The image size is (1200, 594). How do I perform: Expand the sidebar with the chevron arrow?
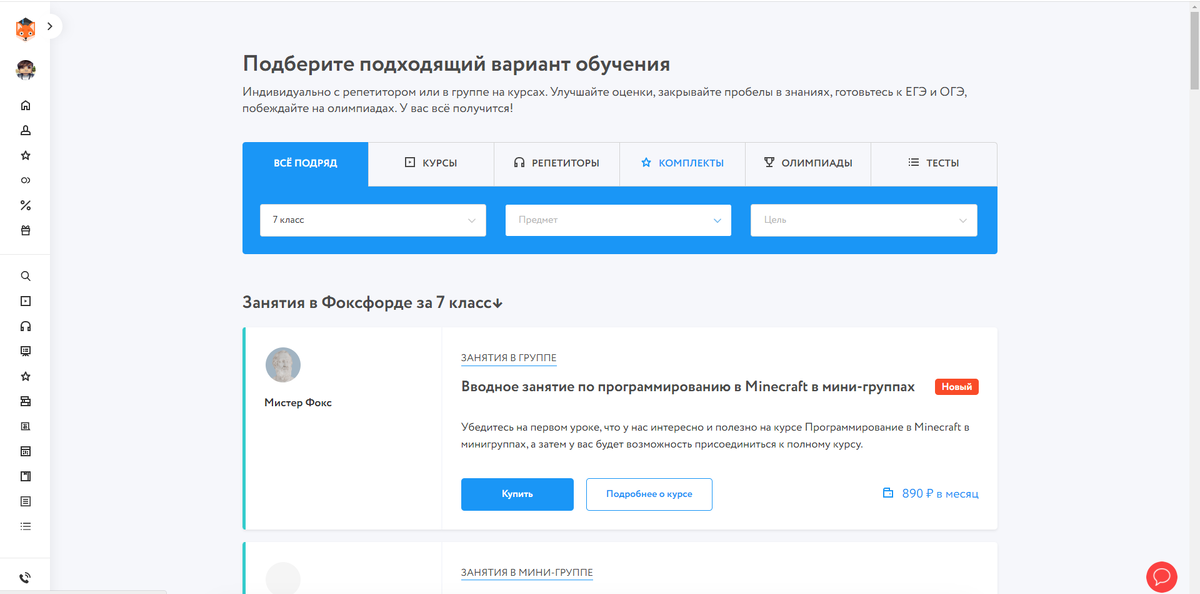tap(50, 27)
